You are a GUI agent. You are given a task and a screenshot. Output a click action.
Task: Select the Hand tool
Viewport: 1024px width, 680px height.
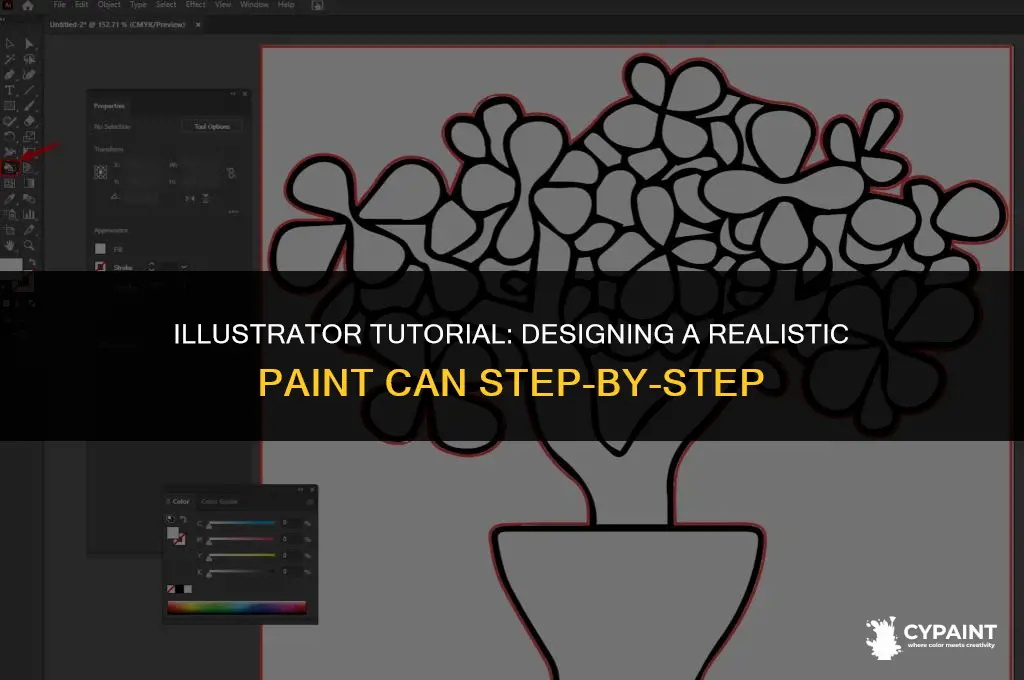point(10,246)
